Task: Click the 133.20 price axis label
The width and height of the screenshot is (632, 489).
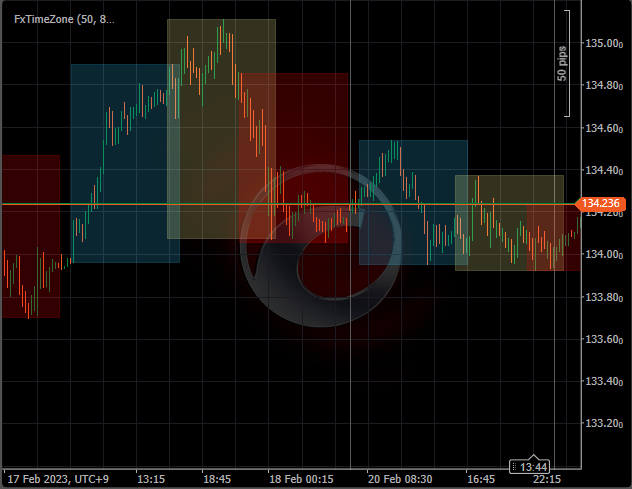Action: pyautogui.click(x=604, y=423)
